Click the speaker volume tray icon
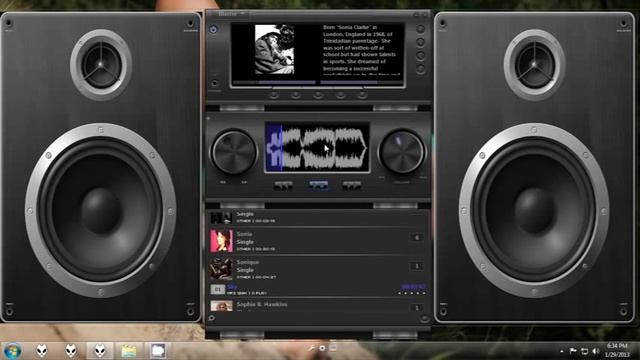640x360 pixels. (596, 351)
